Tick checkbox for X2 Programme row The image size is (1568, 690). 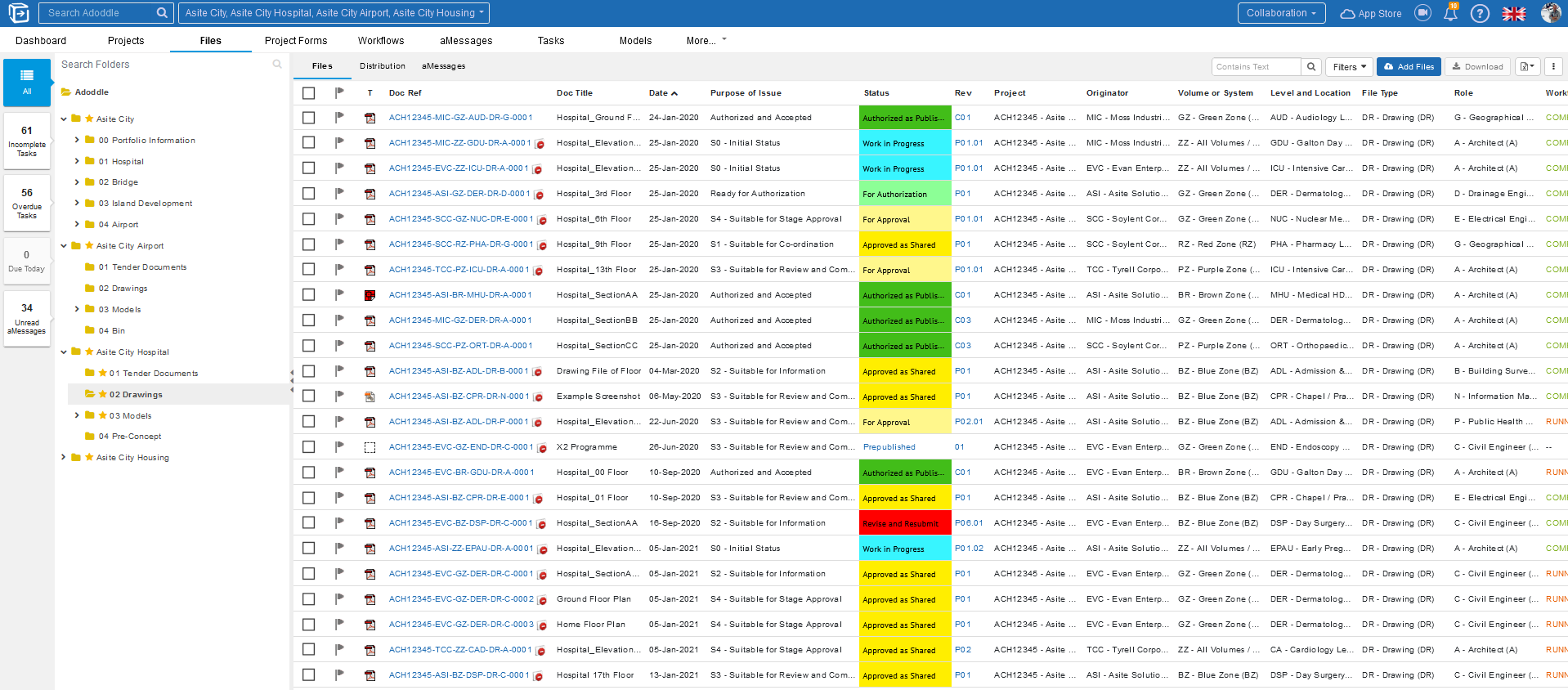point(309,447)
